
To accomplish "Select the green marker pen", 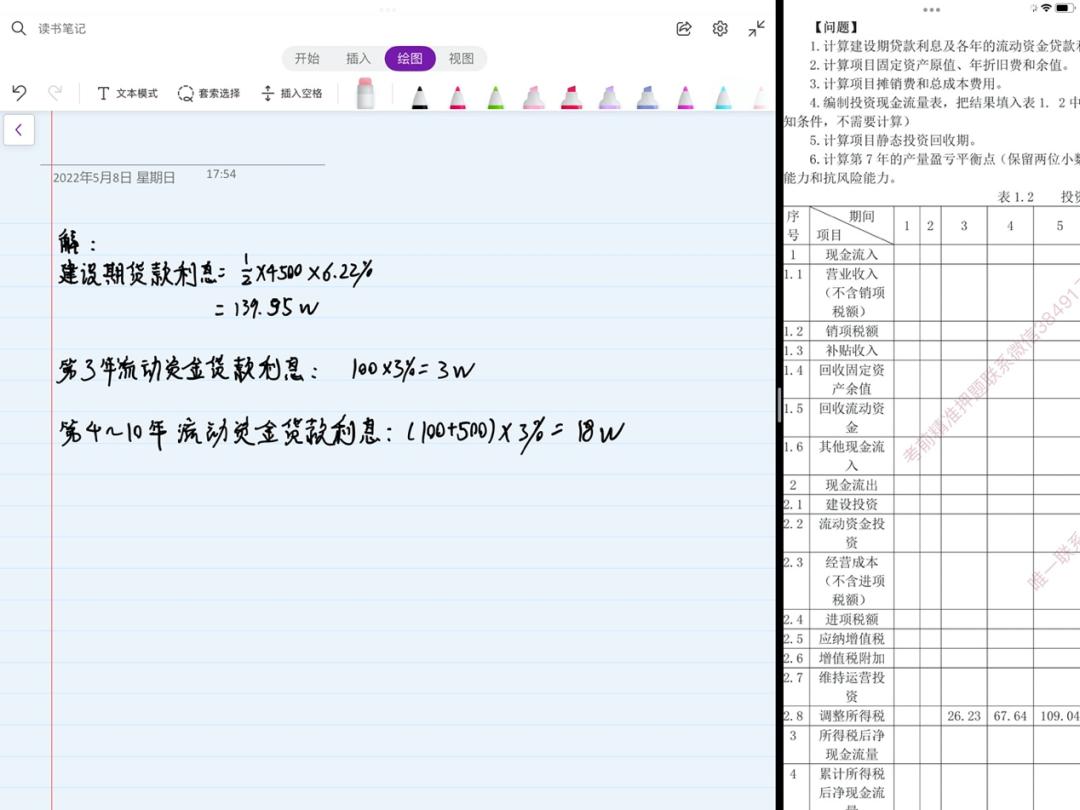I will [x=495, y=96].
